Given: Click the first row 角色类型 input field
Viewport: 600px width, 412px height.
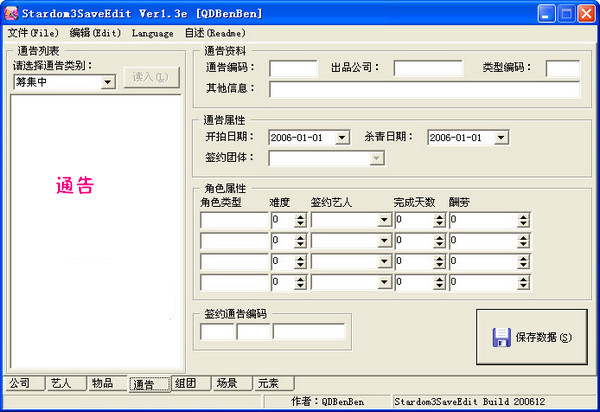Looking at the screenshot, I should pyautogui.click(x=234, y=220).
